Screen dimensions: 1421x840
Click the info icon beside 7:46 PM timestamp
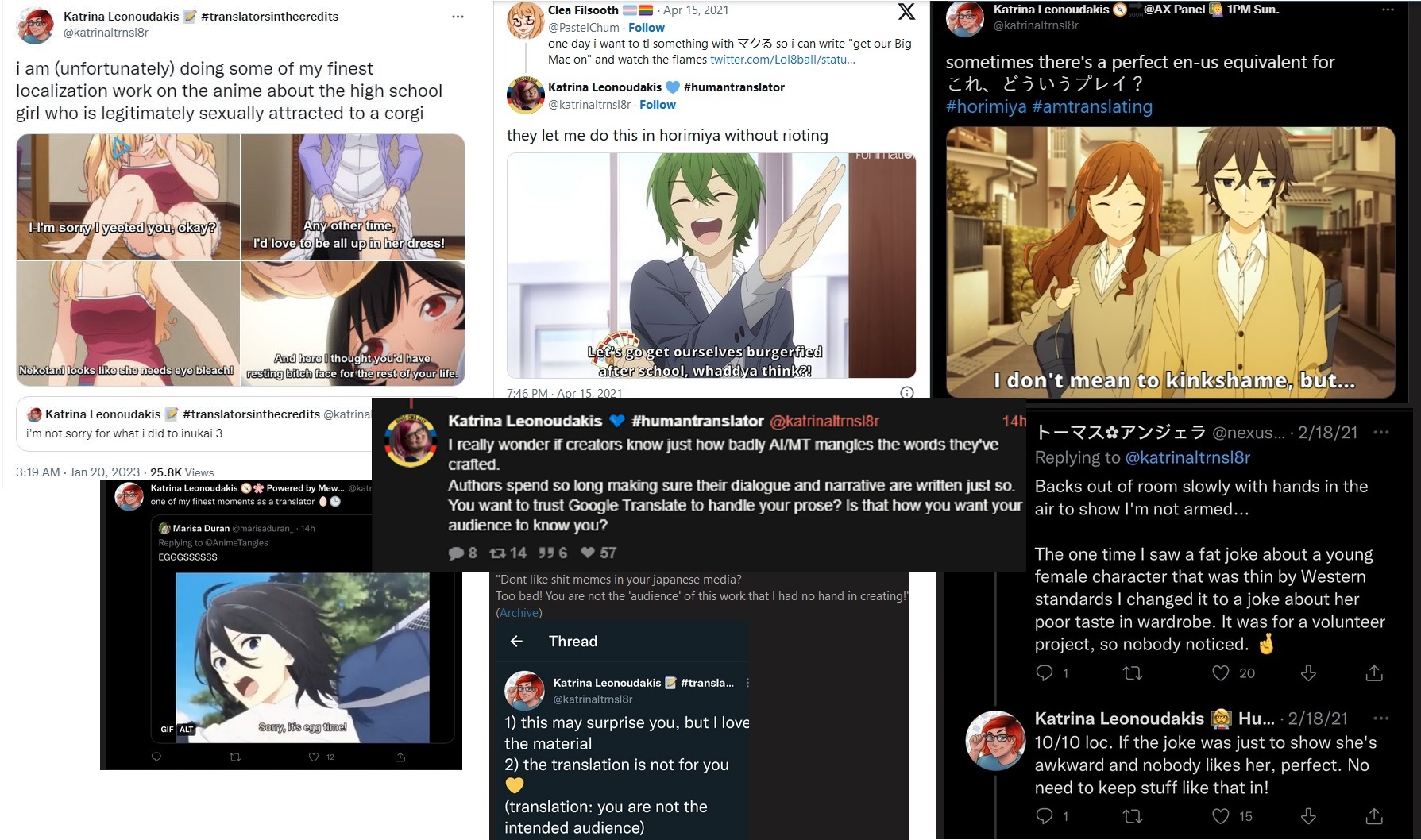click(x=906, y=393)
